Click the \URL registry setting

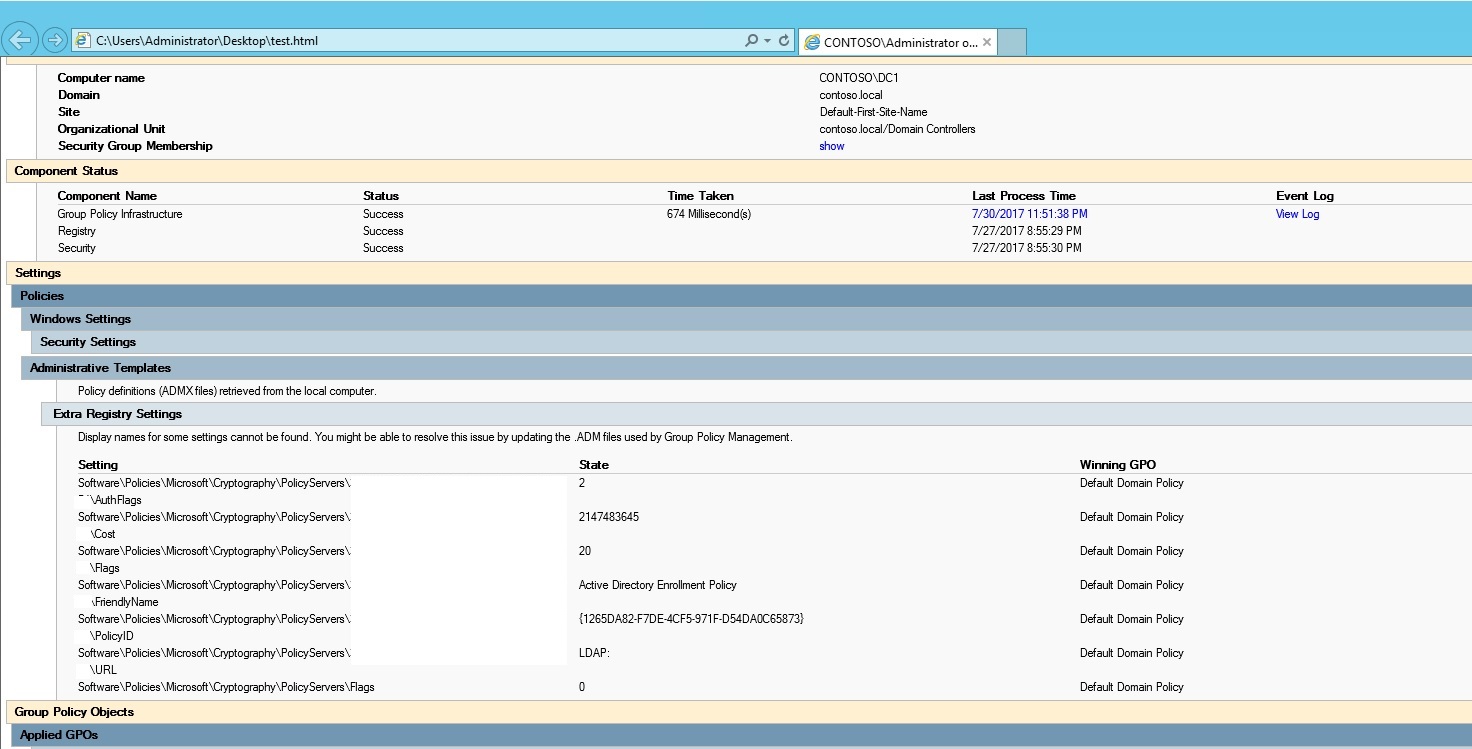click(103, 670)
